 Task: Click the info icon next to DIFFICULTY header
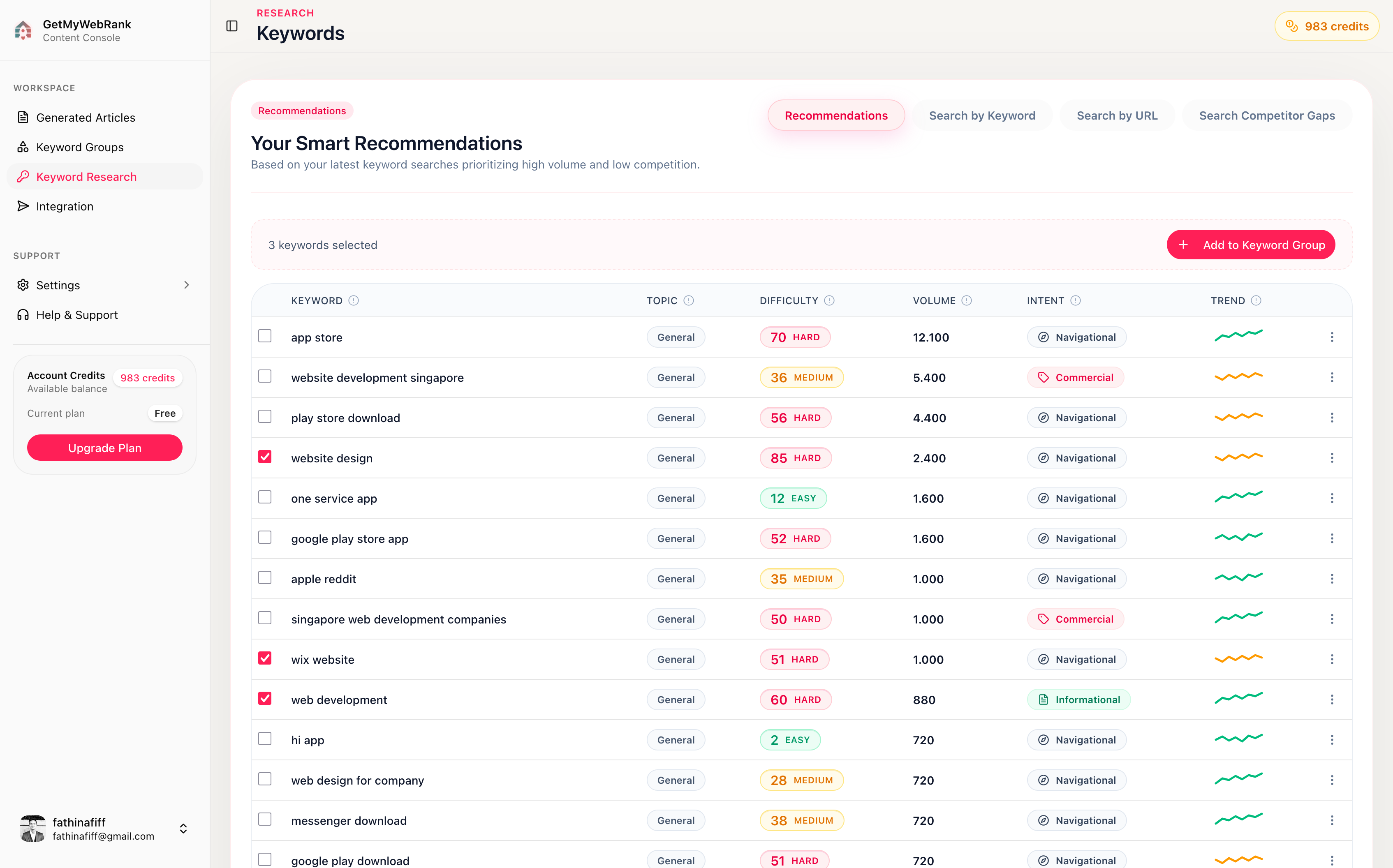(828, 300)
